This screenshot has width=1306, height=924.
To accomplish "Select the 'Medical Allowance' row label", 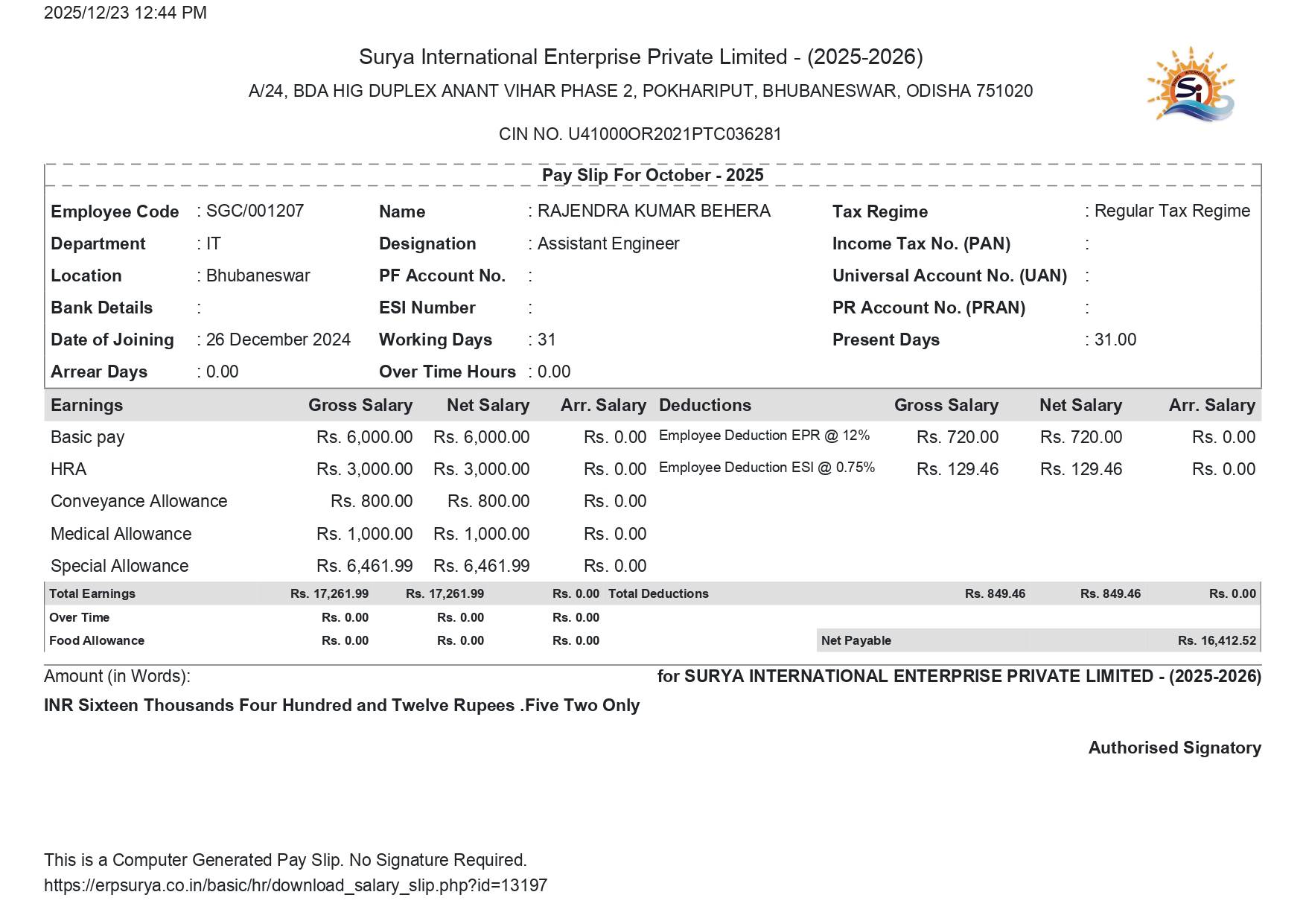I will (x=121, y=534).
